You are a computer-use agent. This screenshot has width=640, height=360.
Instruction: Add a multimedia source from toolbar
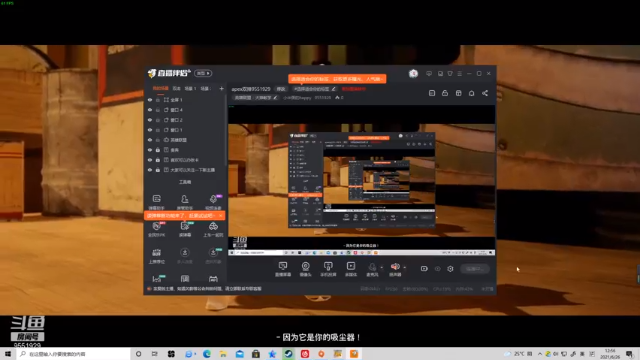351,269
